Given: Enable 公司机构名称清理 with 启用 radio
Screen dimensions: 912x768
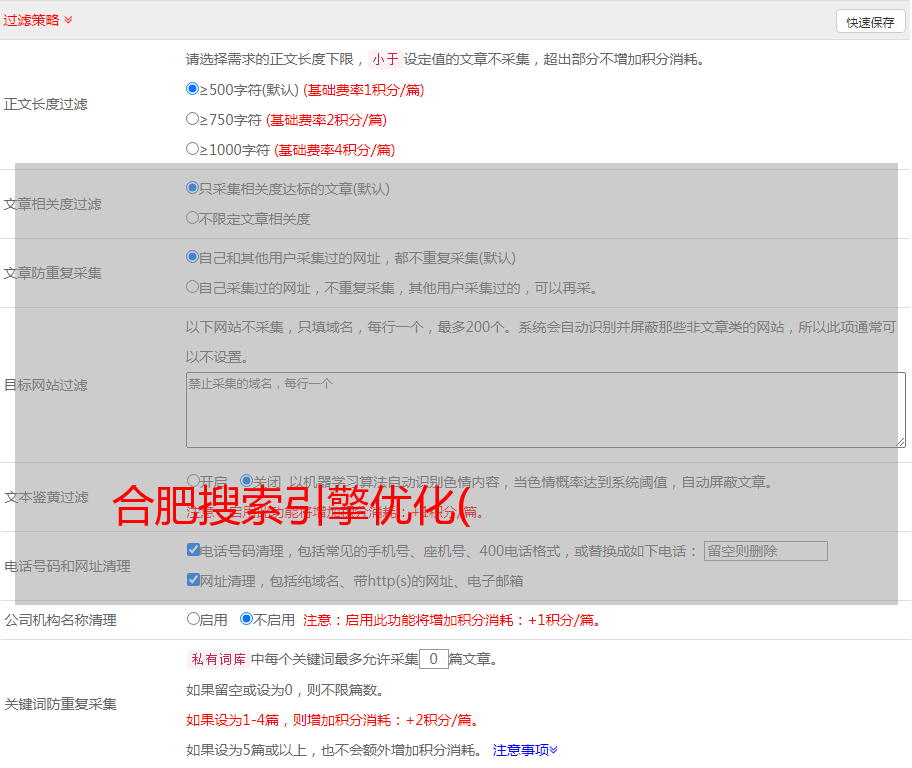Looking at the screenshot, I should click(x=193, y=619).
